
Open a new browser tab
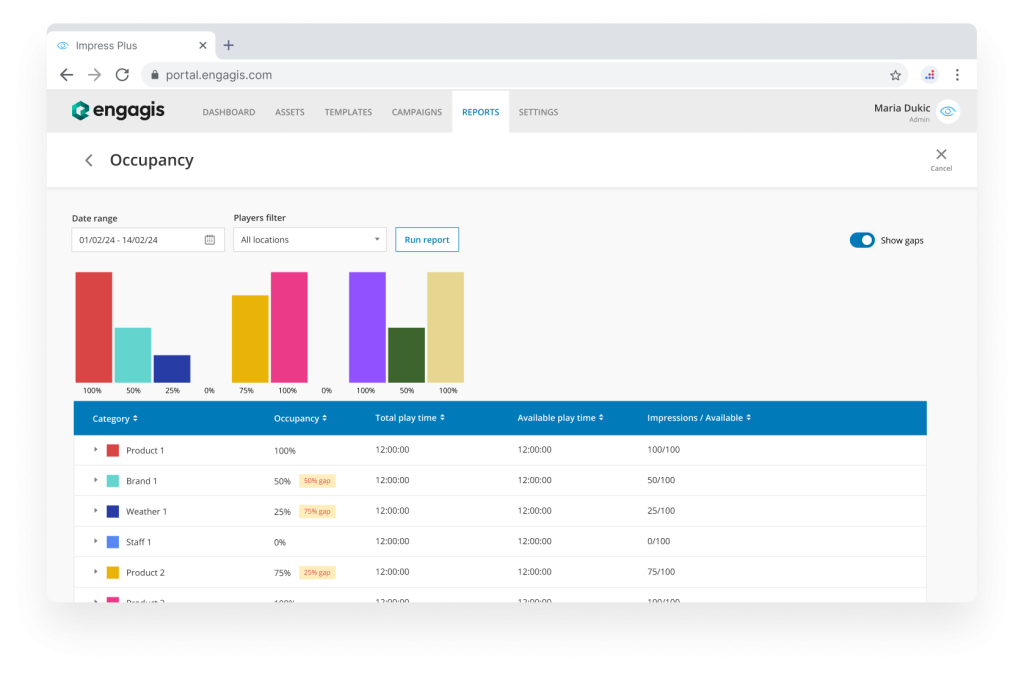coord(229,45)
